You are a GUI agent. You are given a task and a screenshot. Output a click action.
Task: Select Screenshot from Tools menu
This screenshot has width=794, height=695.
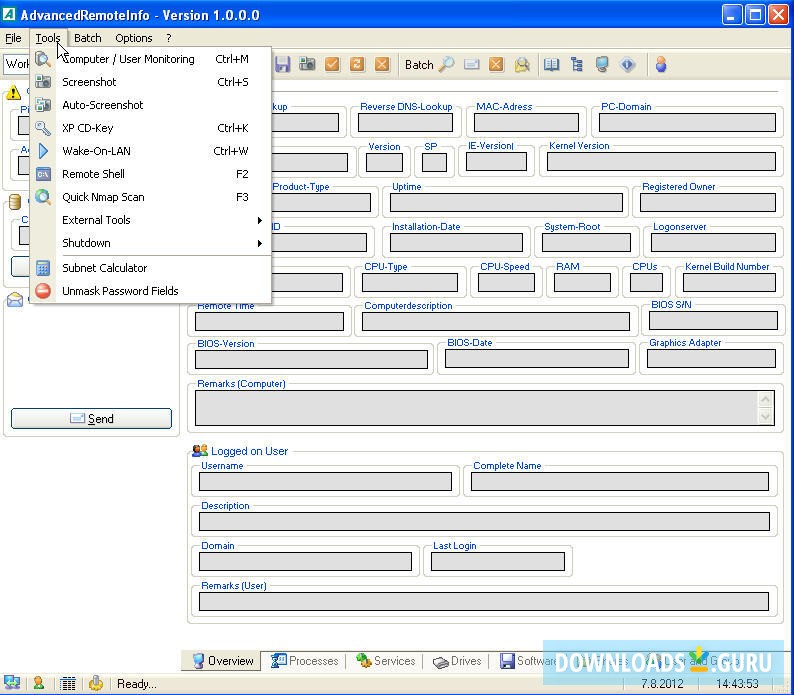click(150, 82)
